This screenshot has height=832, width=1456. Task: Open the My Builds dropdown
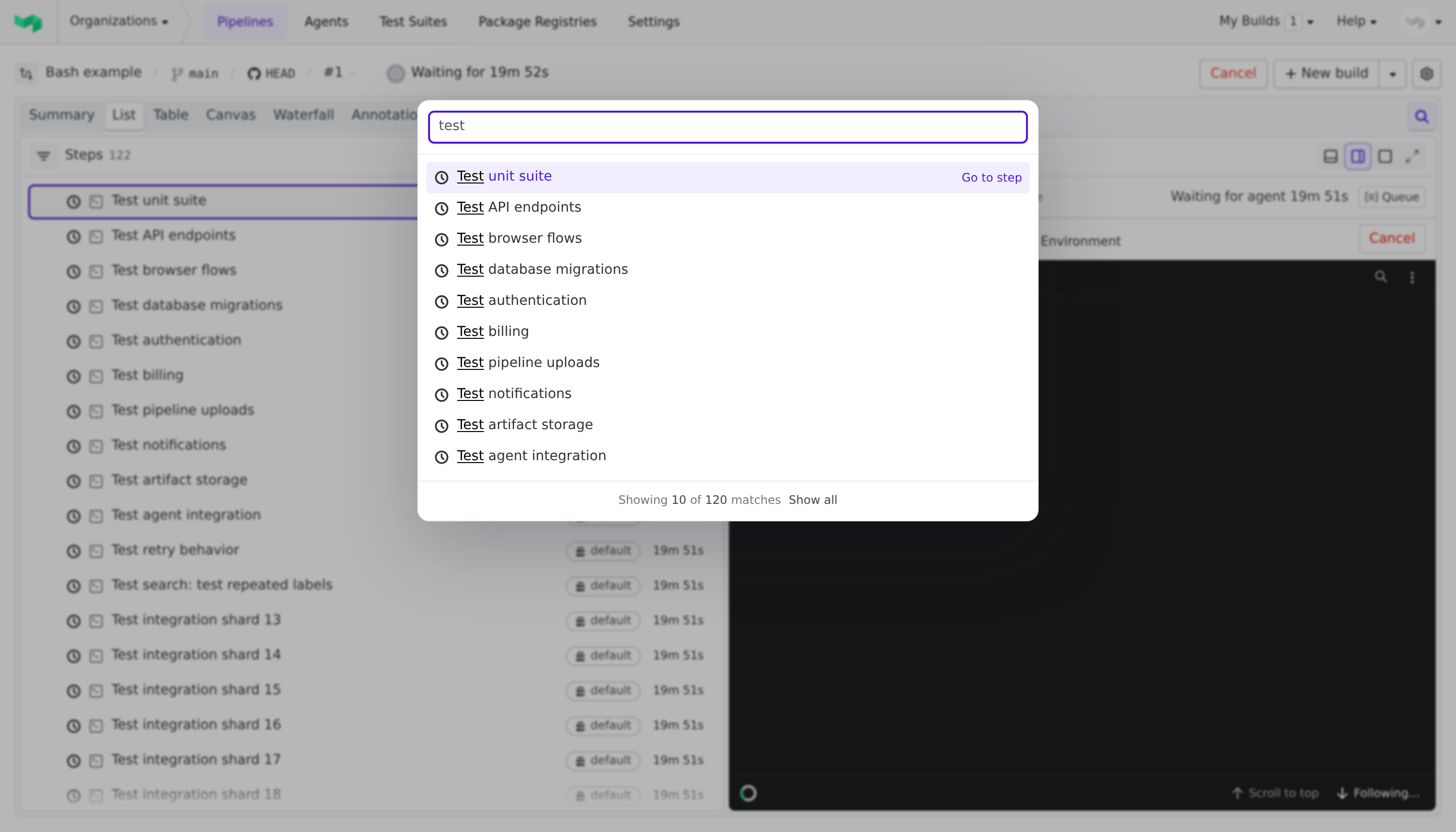click(1266, 21)
